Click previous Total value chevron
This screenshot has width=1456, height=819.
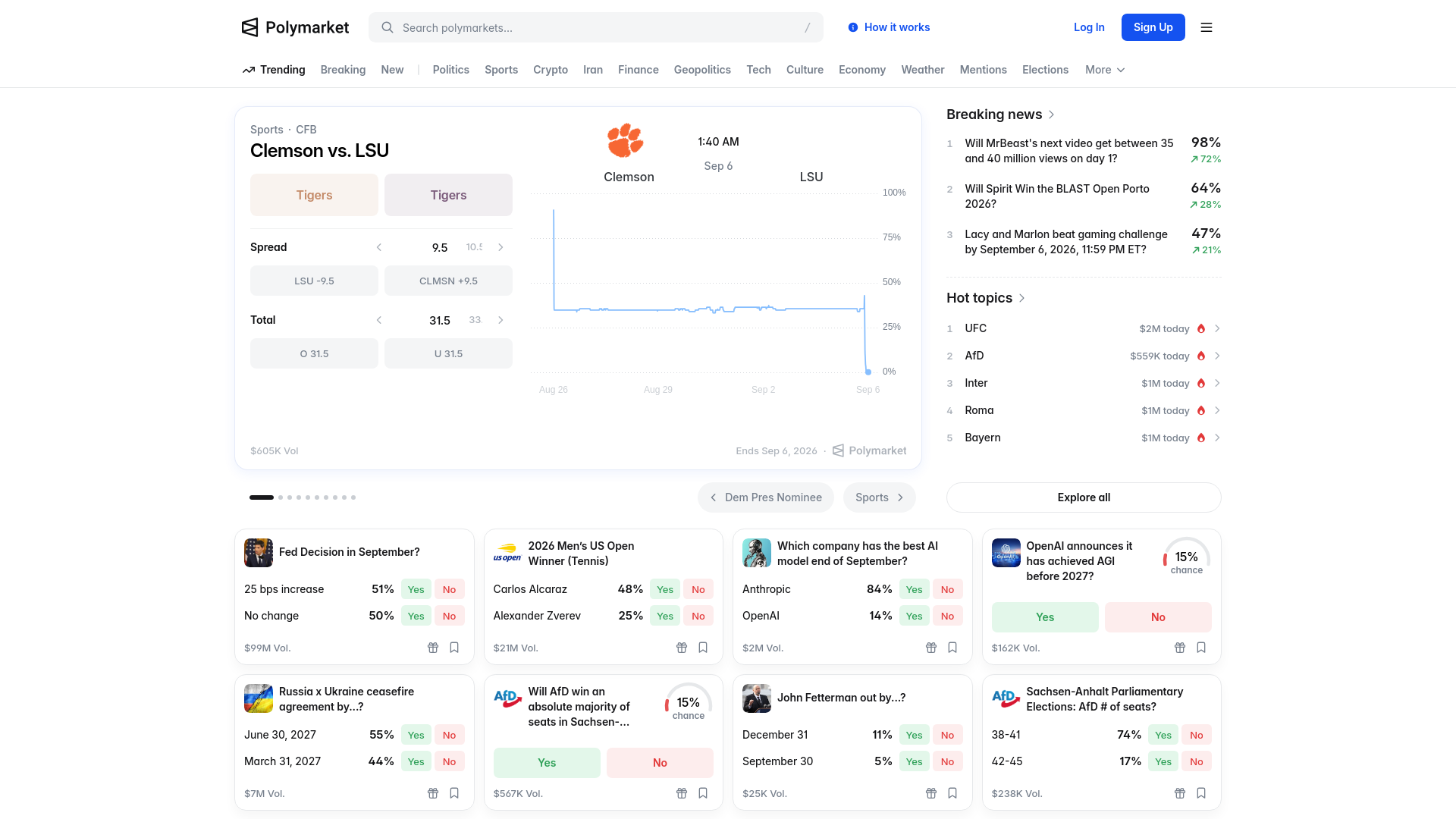point(379,320)
